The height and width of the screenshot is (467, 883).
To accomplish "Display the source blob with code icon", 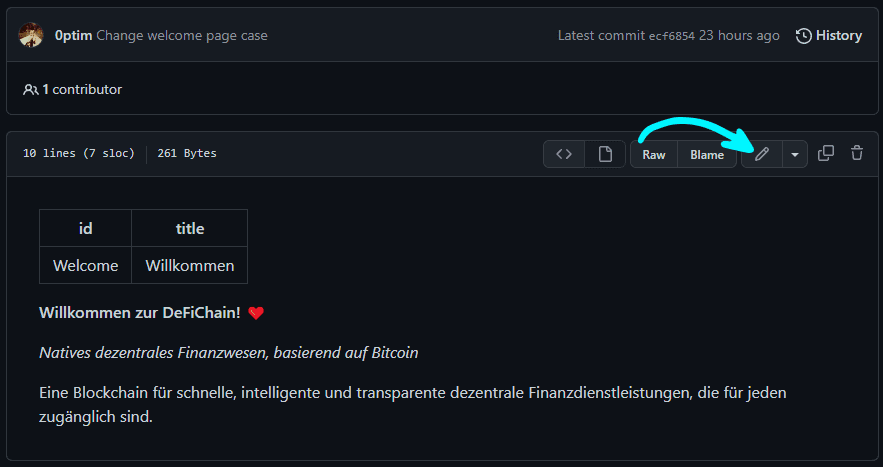I will [x=564, y=154].
